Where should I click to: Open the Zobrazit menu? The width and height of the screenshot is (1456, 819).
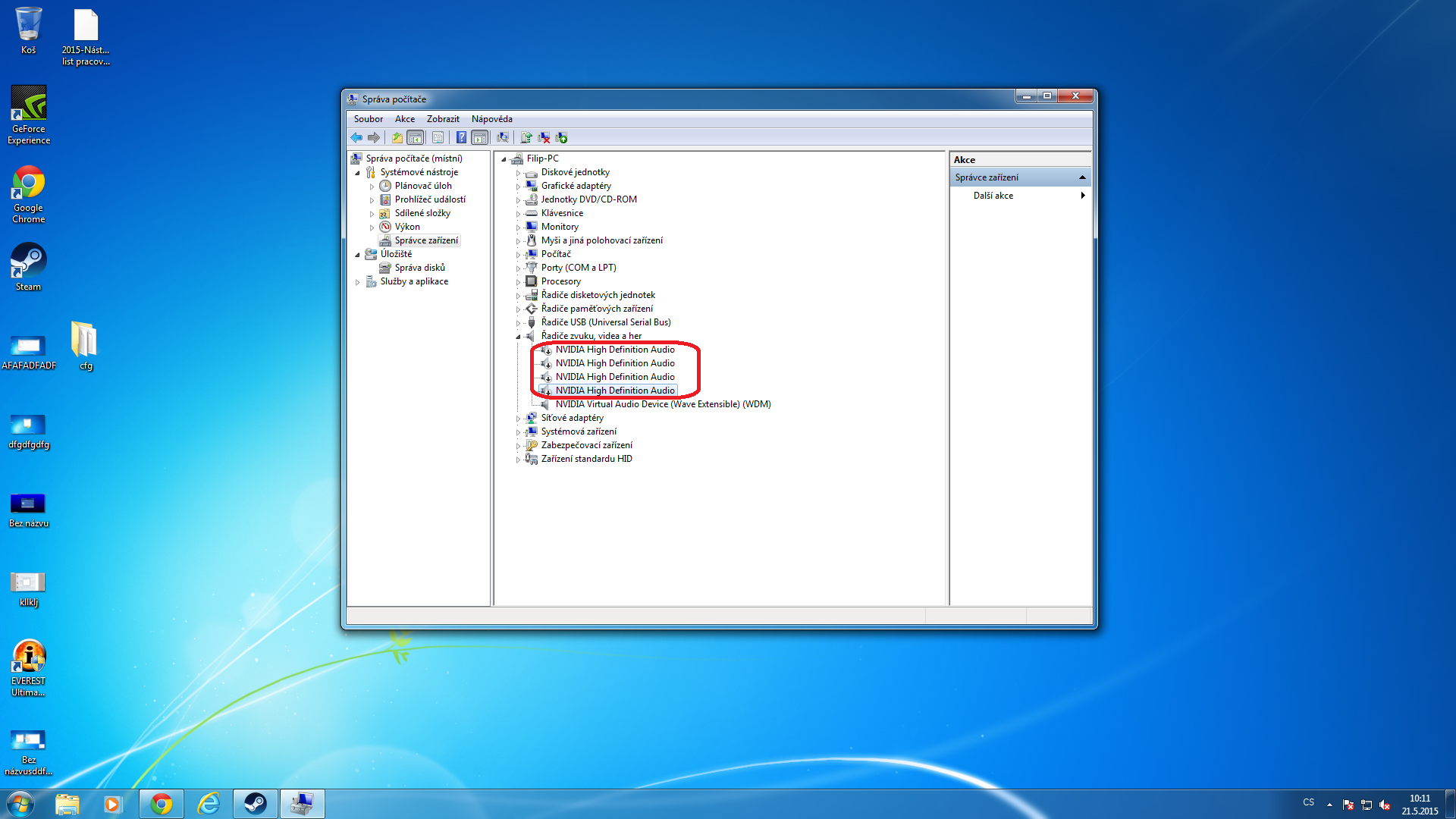point(443,119)
